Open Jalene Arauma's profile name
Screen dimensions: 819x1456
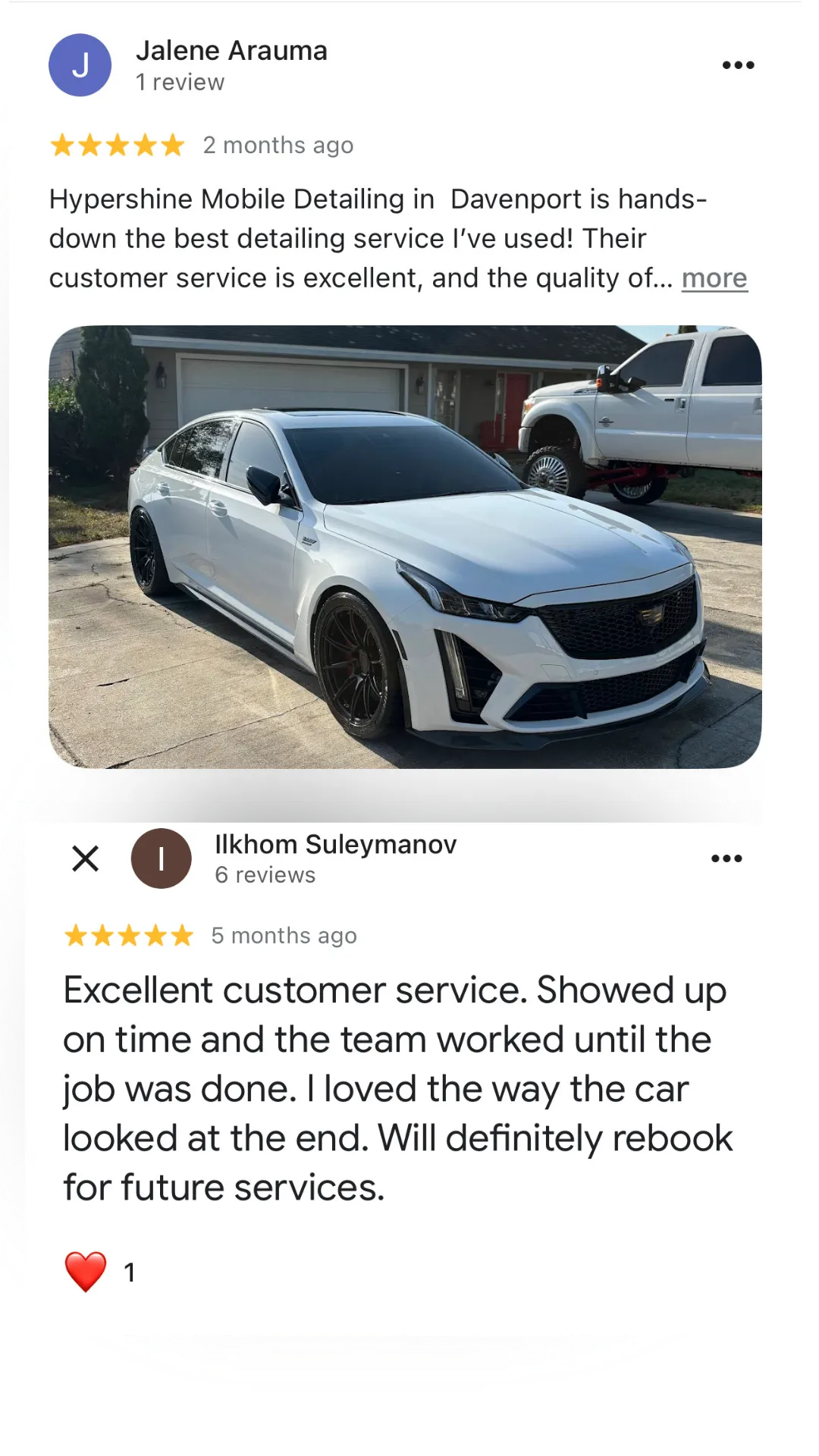[231, 51]
